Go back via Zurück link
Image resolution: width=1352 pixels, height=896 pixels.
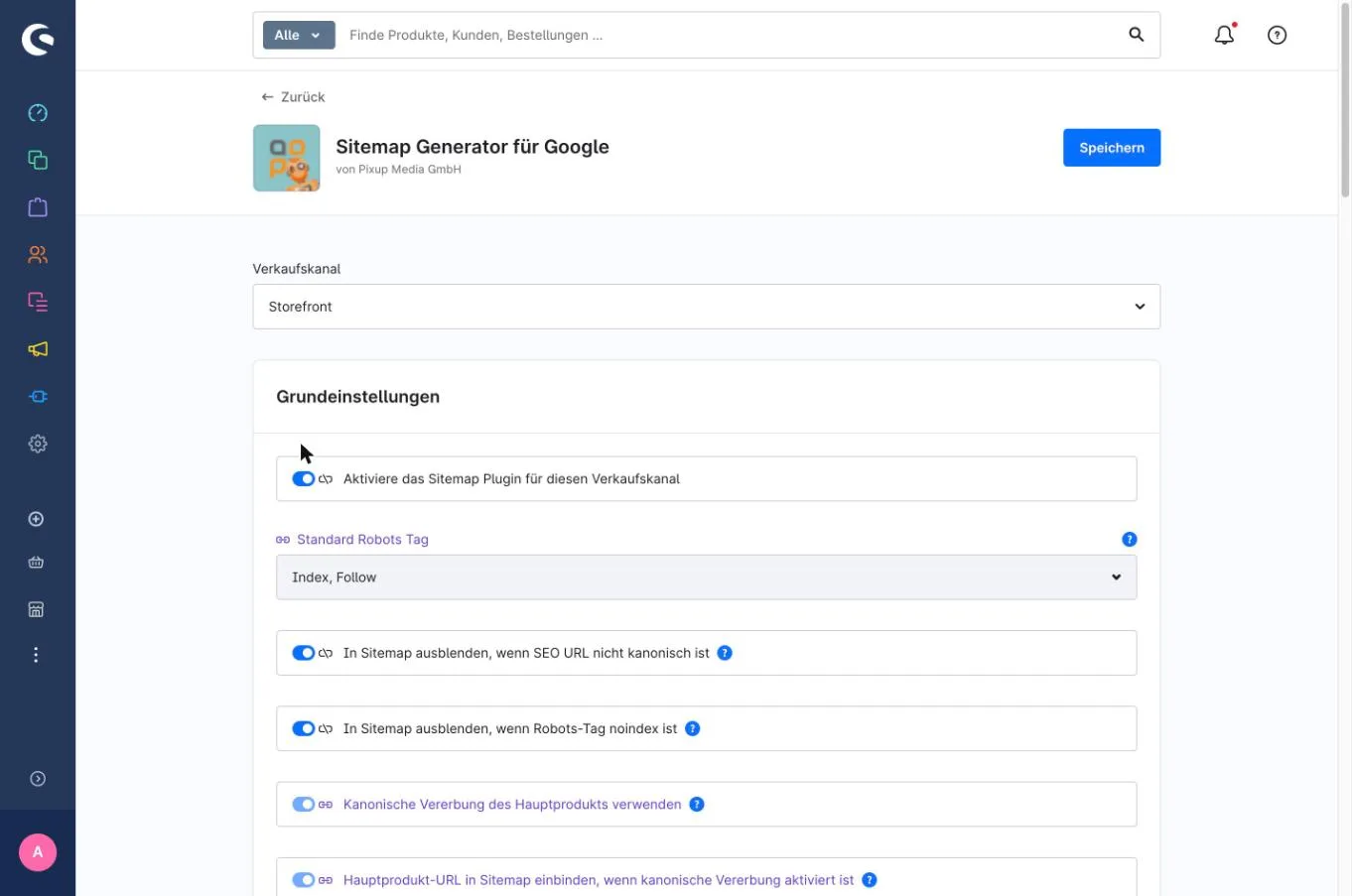(293, 97)
